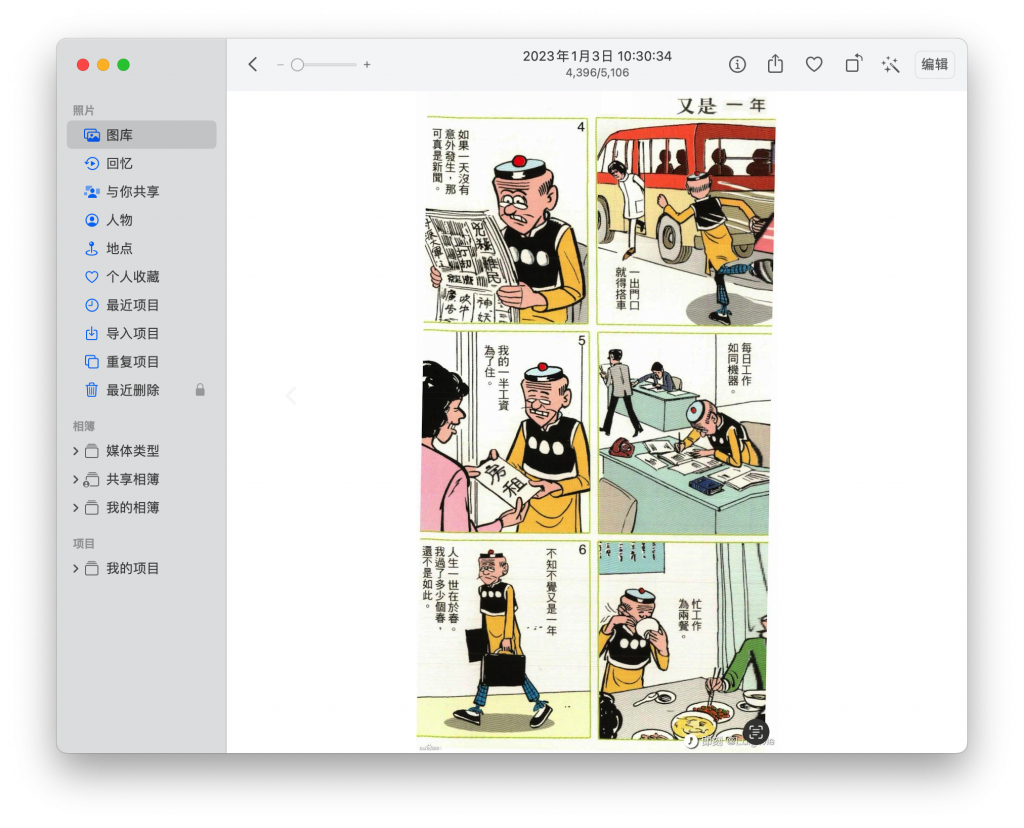The width and height of the screenshot is (1024, 828).
Task: Apply auto enhance with magic wand icon
Action: coord(890,65)
